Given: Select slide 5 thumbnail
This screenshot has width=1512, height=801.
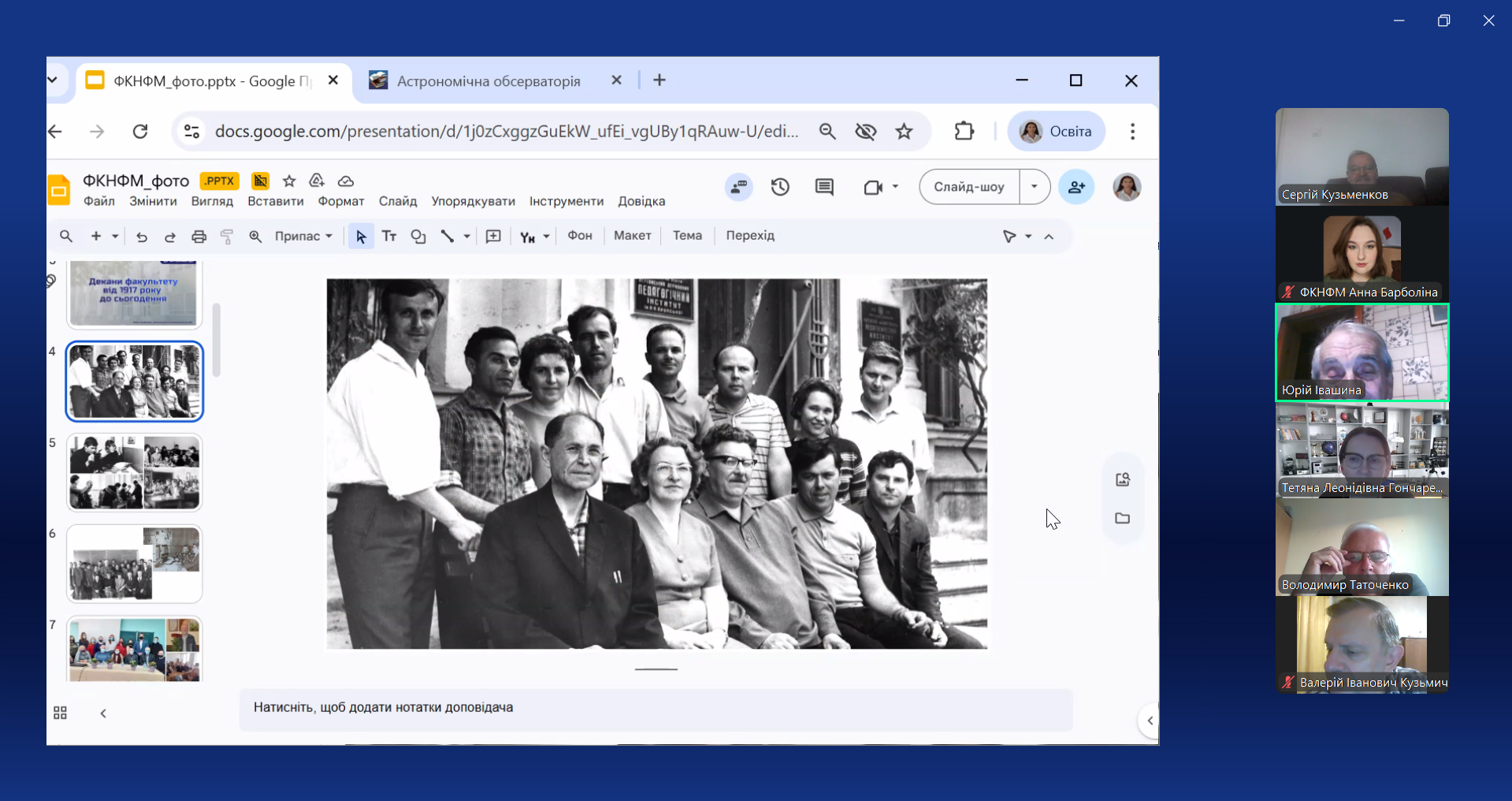Looking at the screenshot, I should tap(135, 472).
